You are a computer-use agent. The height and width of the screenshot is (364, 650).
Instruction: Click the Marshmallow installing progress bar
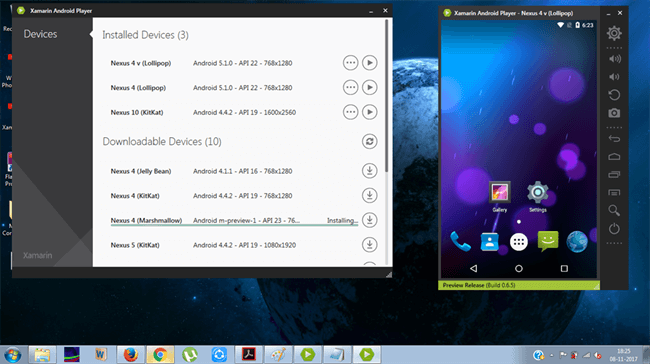click(x=234, y=225)
